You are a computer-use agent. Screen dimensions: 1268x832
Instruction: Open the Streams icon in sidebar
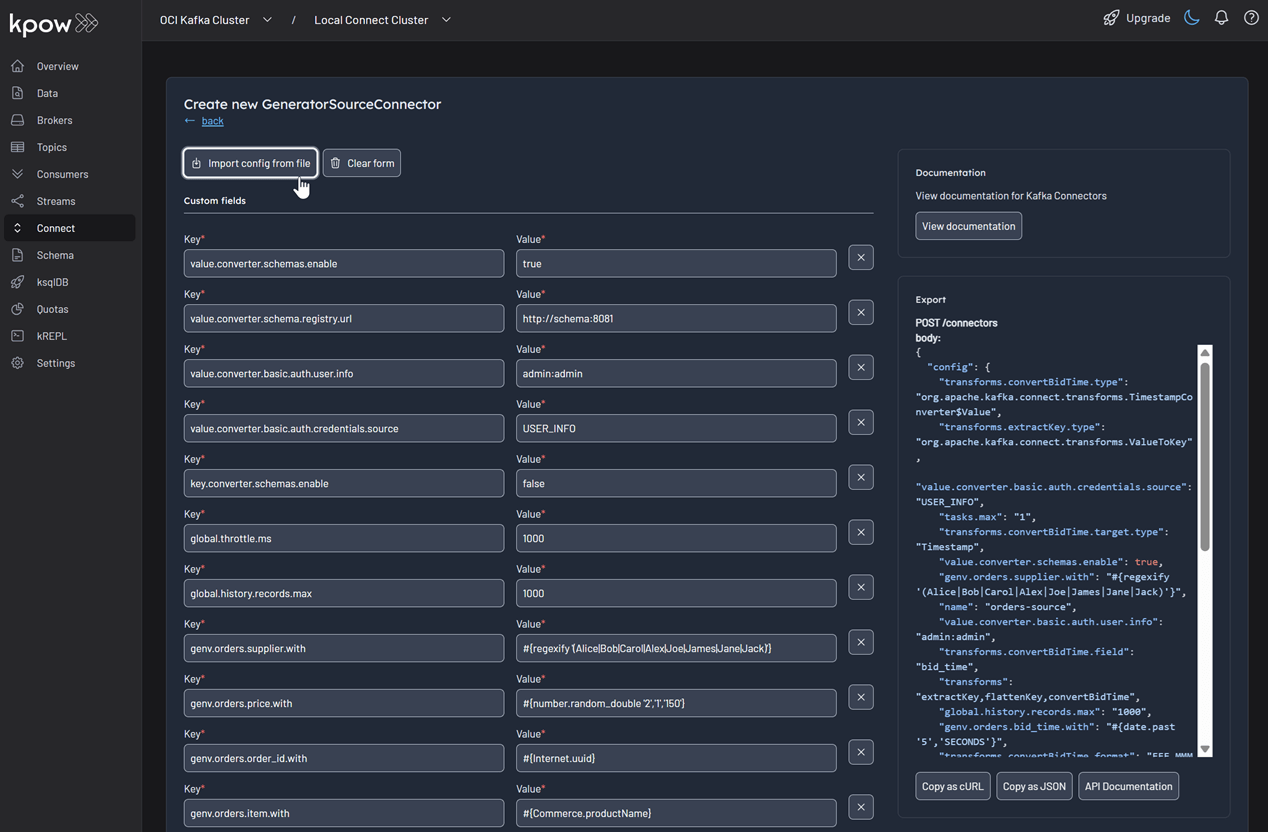(17, 201)
